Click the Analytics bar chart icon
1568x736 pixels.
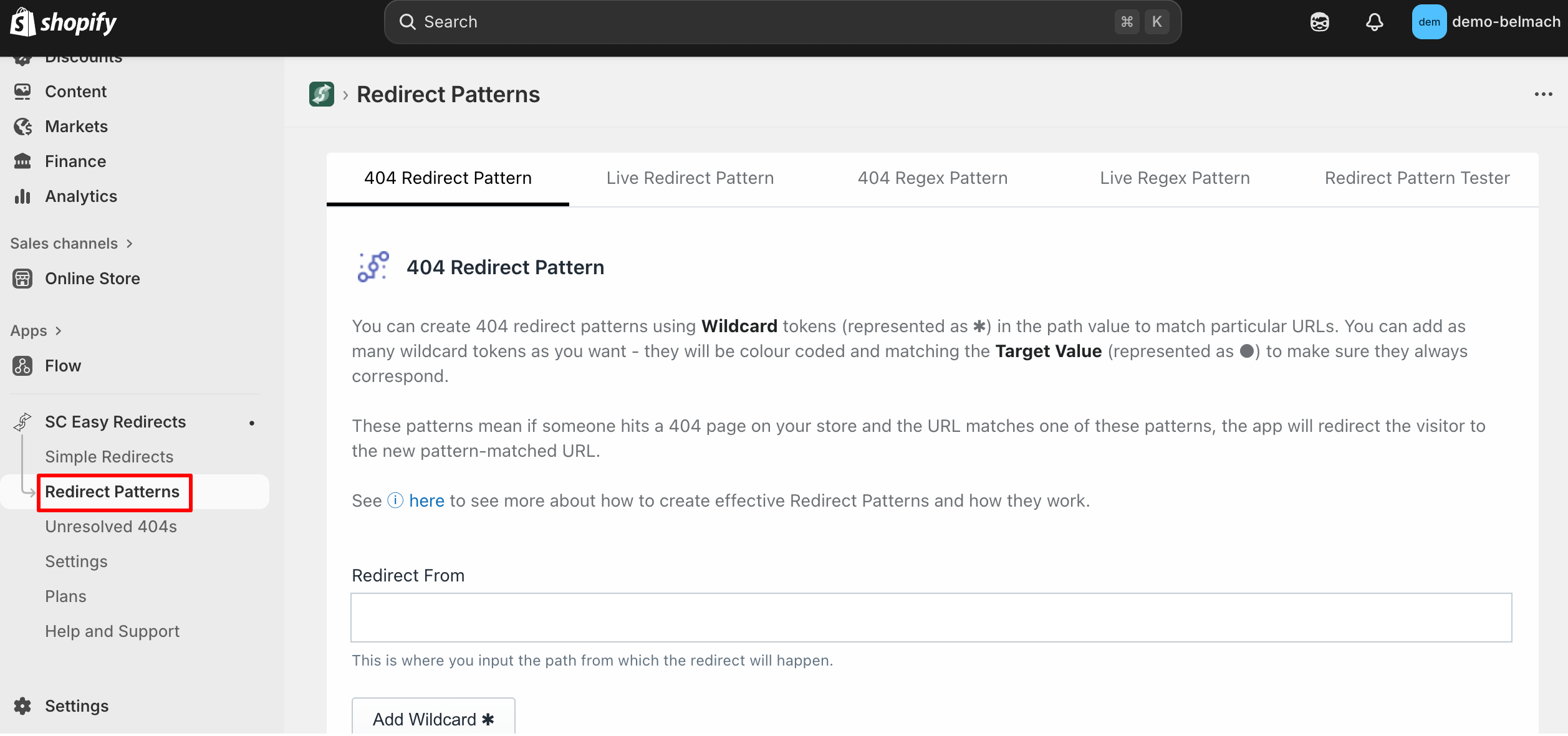click(22, 196)
